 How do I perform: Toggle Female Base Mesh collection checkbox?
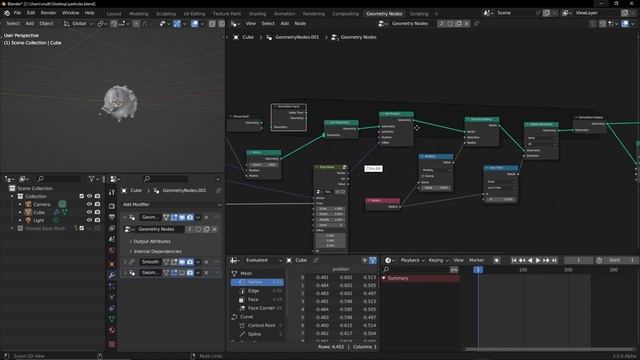click(x=82, y=228)
